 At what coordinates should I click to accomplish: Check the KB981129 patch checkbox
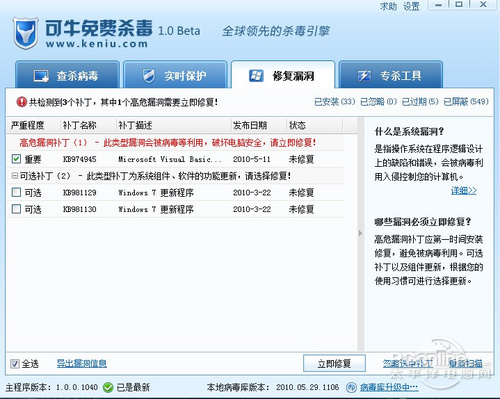16,192
